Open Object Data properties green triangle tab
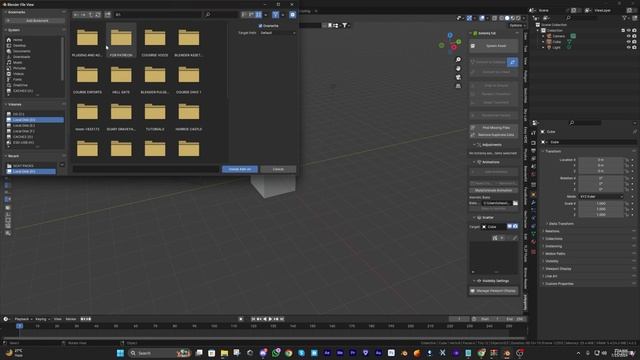The width and height of the screenshot is (640, 360). tap(533, 234)
